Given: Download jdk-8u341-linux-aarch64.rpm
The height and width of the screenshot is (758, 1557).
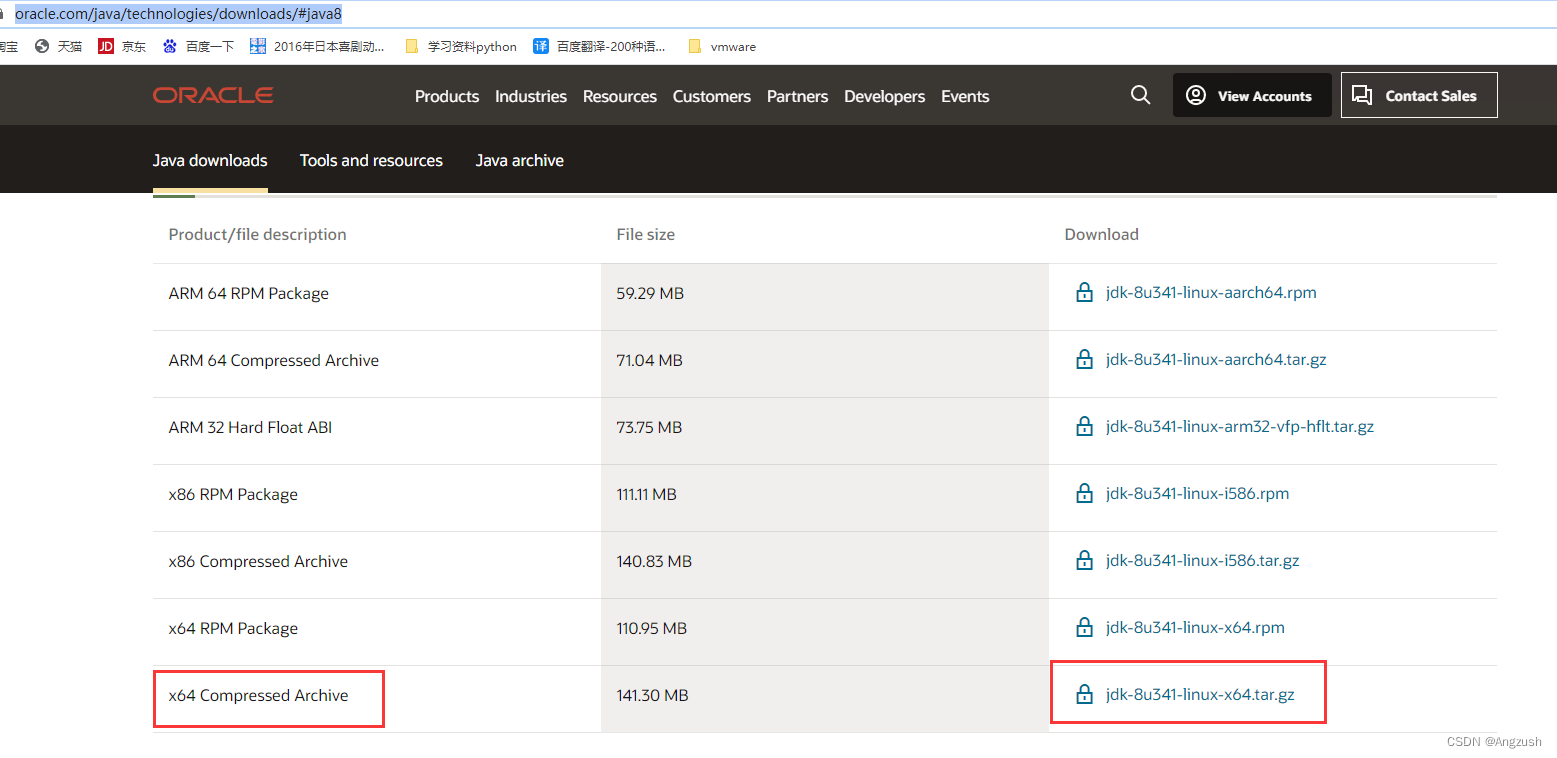Looking at the screenshot, I should pyautogui.click(x=1211, y=293).
